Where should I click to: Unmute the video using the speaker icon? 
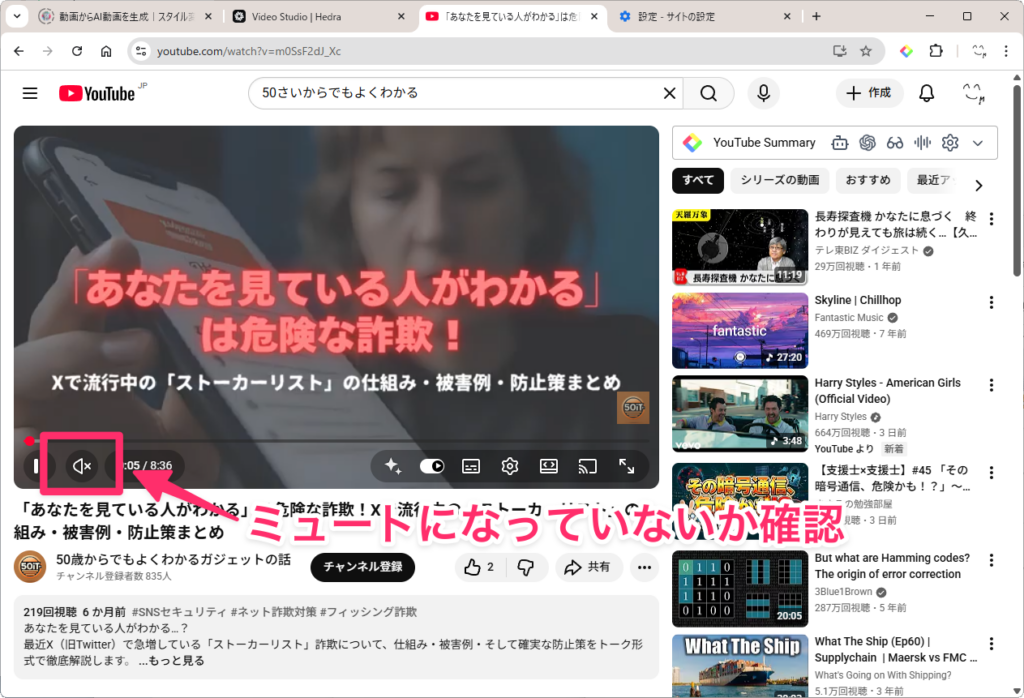point(82,466)
